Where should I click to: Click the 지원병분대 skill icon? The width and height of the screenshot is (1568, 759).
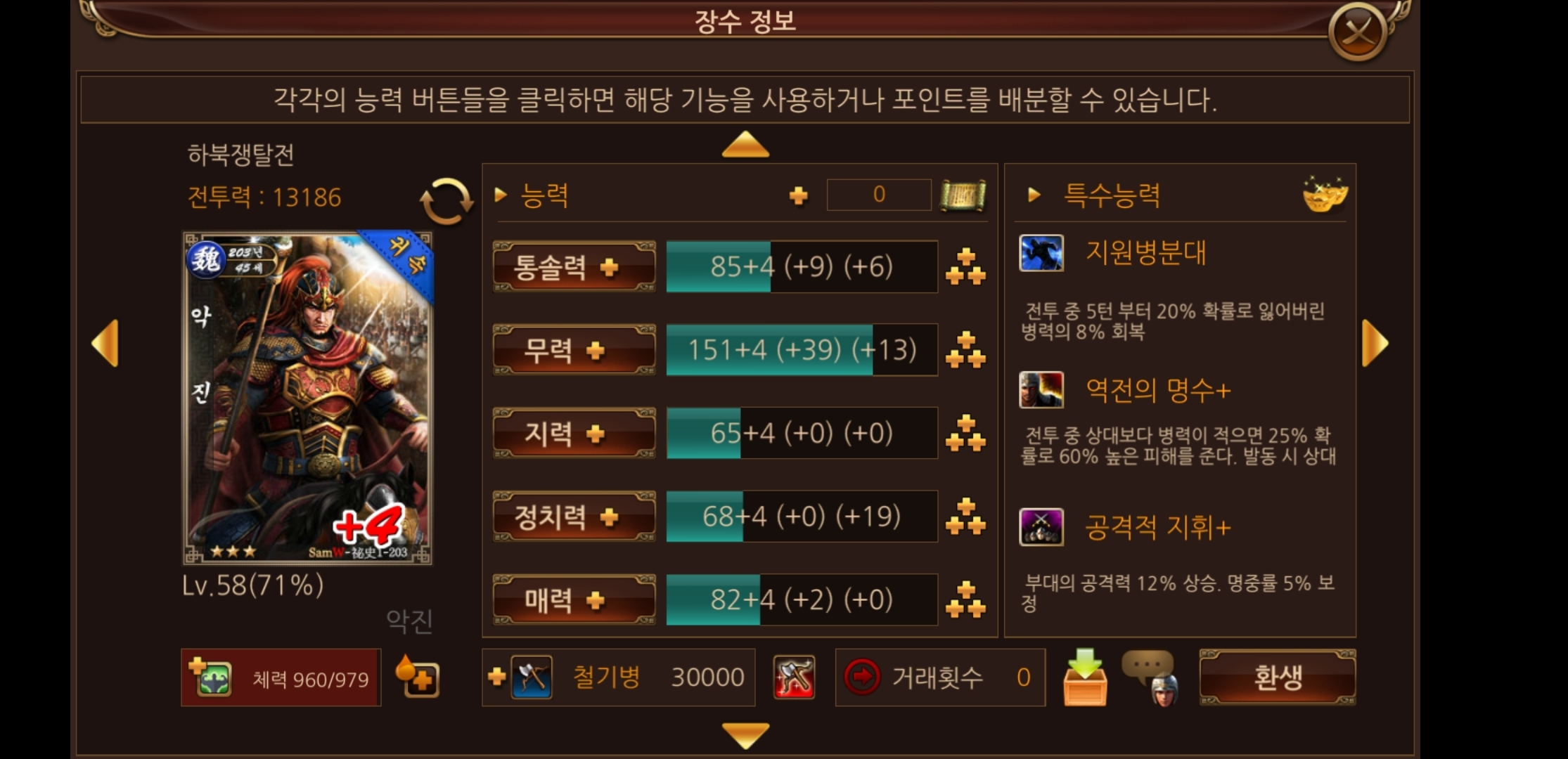coord(1041,253)
